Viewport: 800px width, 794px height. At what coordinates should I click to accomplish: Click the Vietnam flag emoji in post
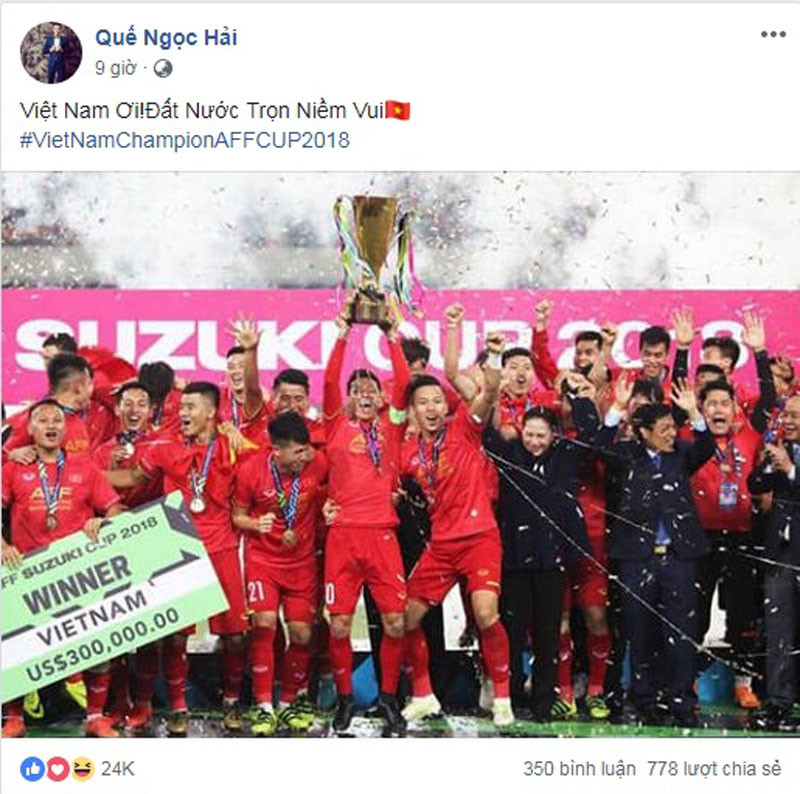[x=398, y=110]
